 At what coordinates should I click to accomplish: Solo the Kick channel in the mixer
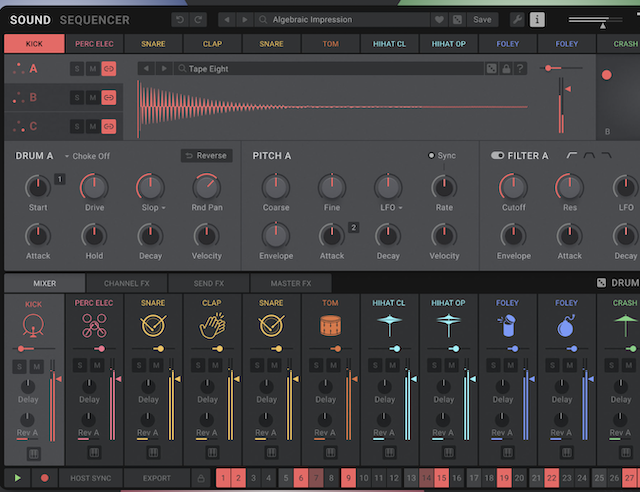(19, 367)
